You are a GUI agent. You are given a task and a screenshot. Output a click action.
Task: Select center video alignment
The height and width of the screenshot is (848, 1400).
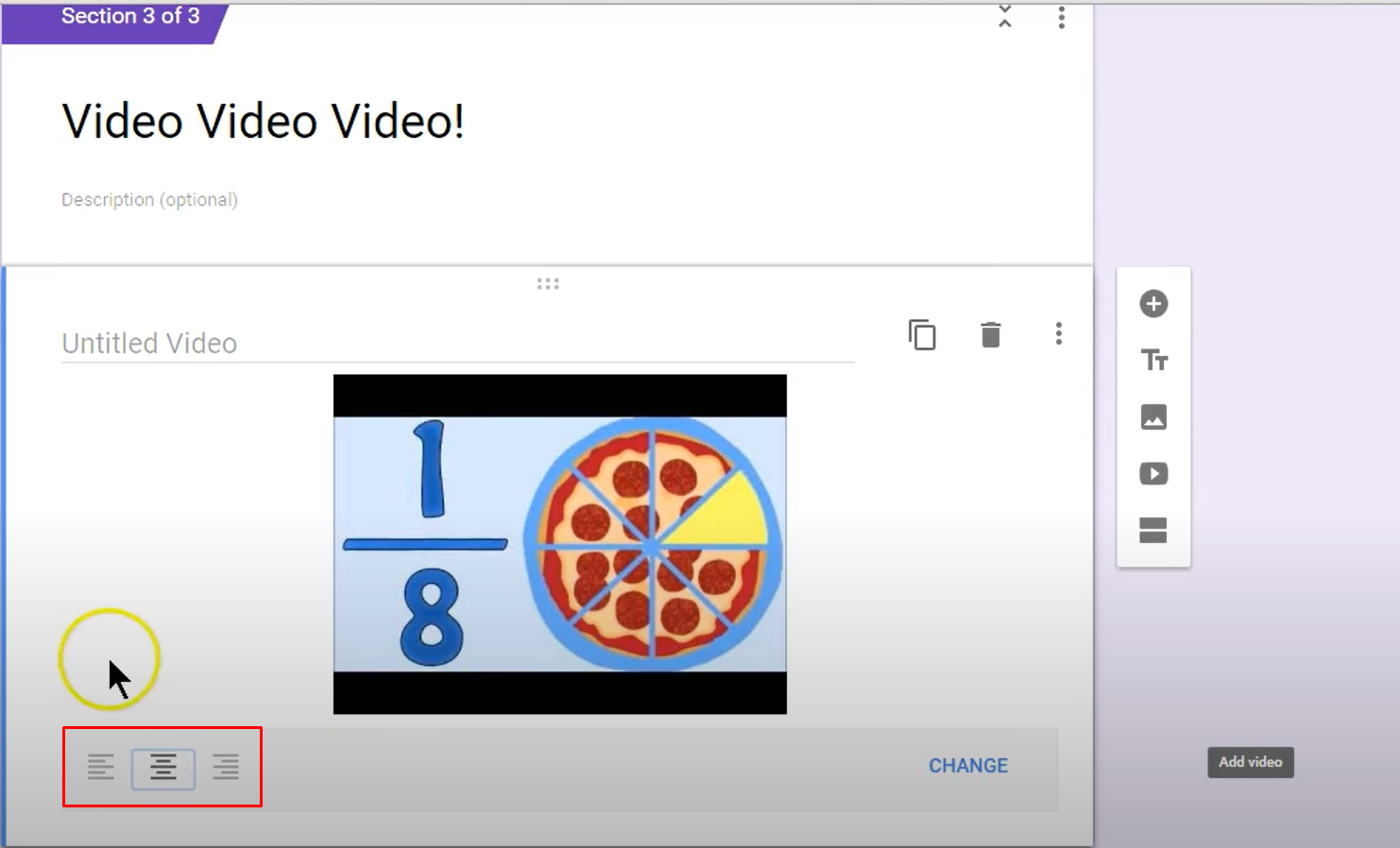click(162, 768)
